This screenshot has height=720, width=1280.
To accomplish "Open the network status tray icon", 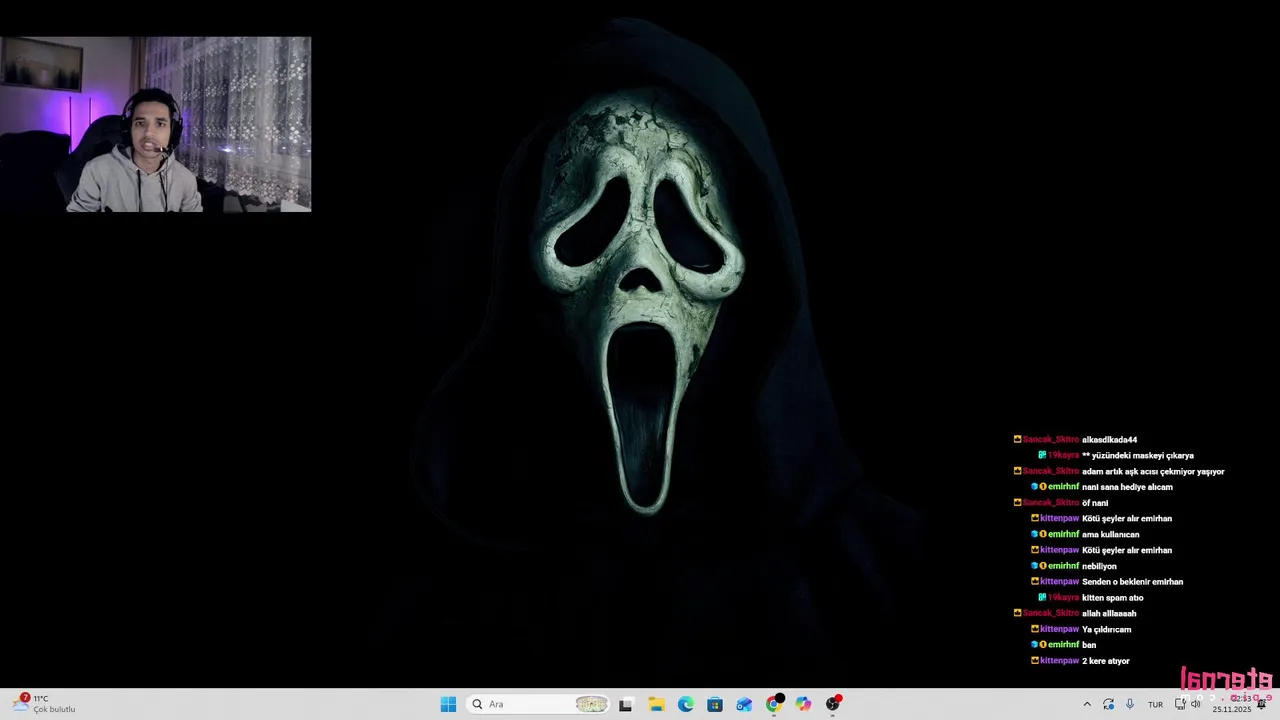I will tap(1181, 704).
